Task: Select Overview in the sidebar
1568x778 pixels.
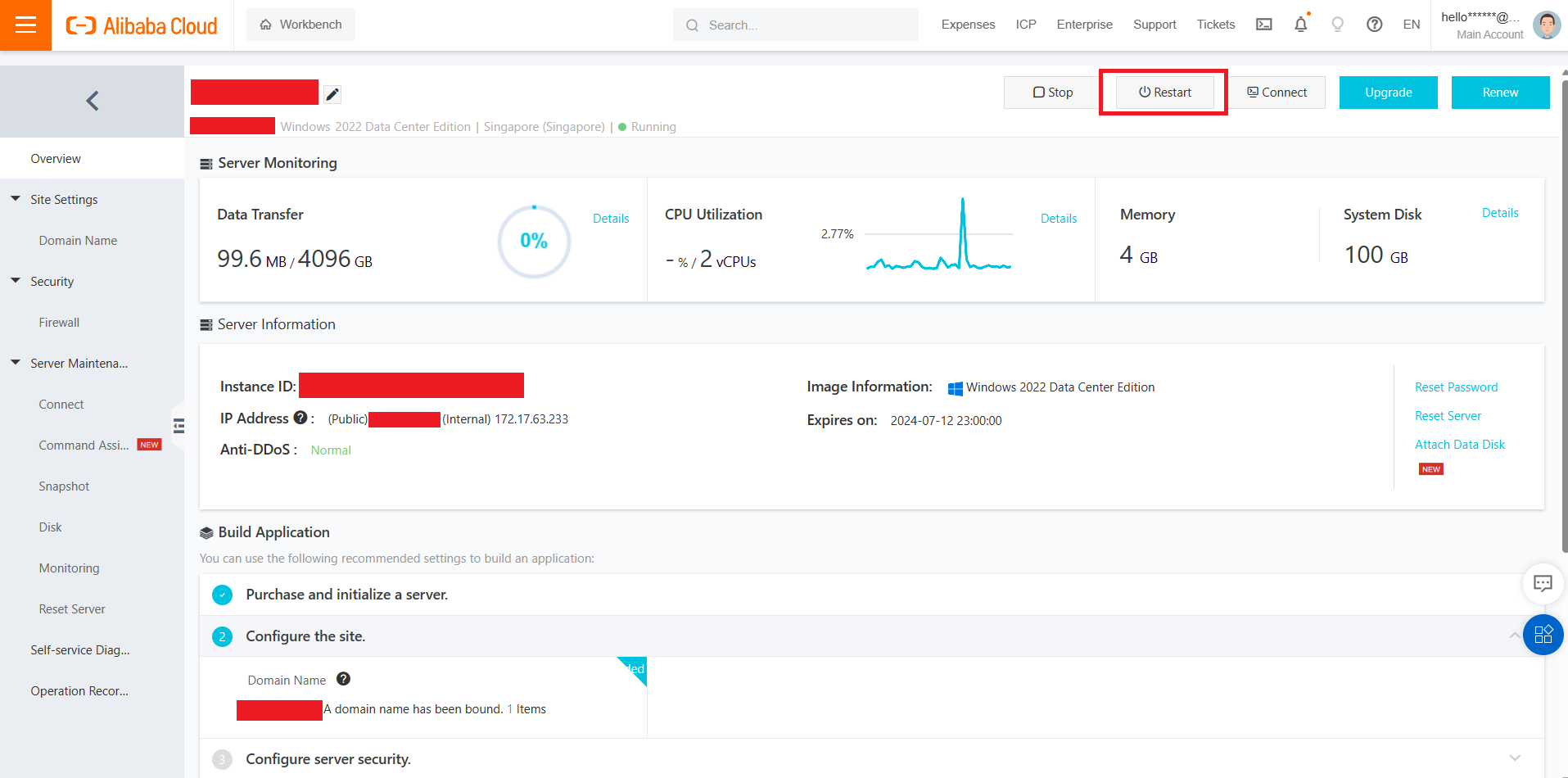Action: tap(92, 158)
